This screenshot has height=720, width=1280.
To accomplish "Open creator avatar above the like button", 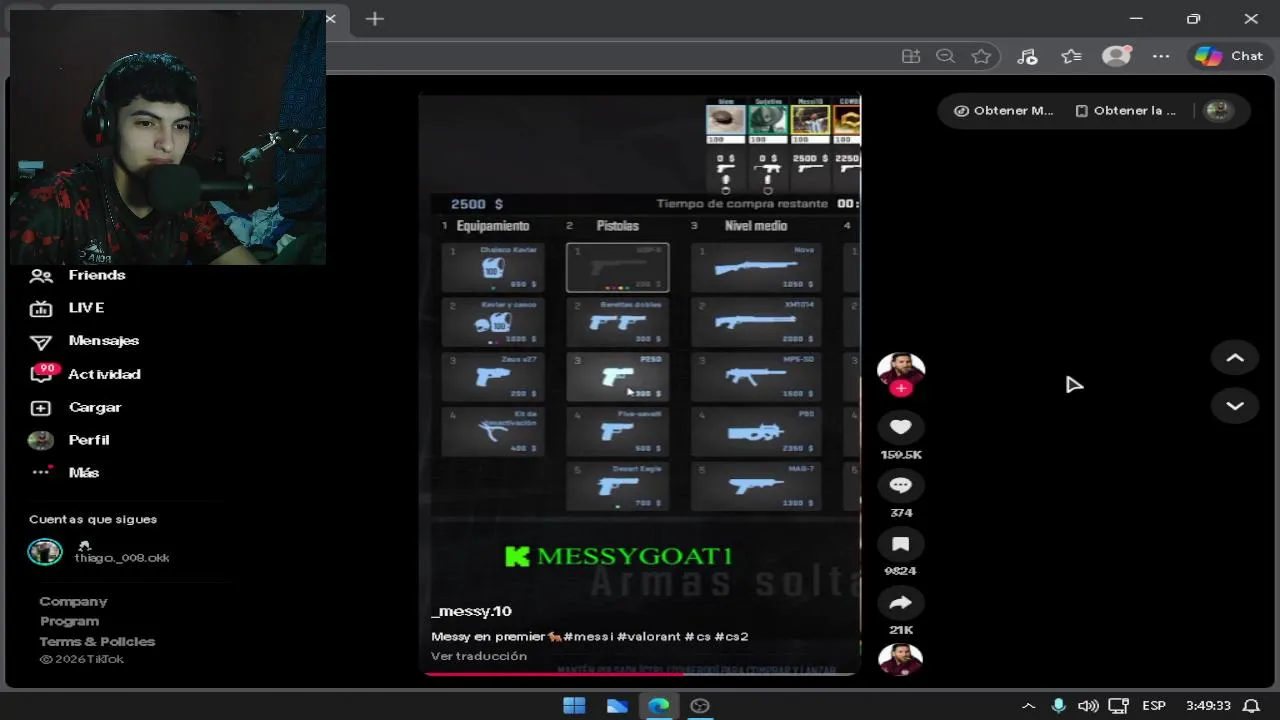I will pyautogui.click(x=900, y=370).
